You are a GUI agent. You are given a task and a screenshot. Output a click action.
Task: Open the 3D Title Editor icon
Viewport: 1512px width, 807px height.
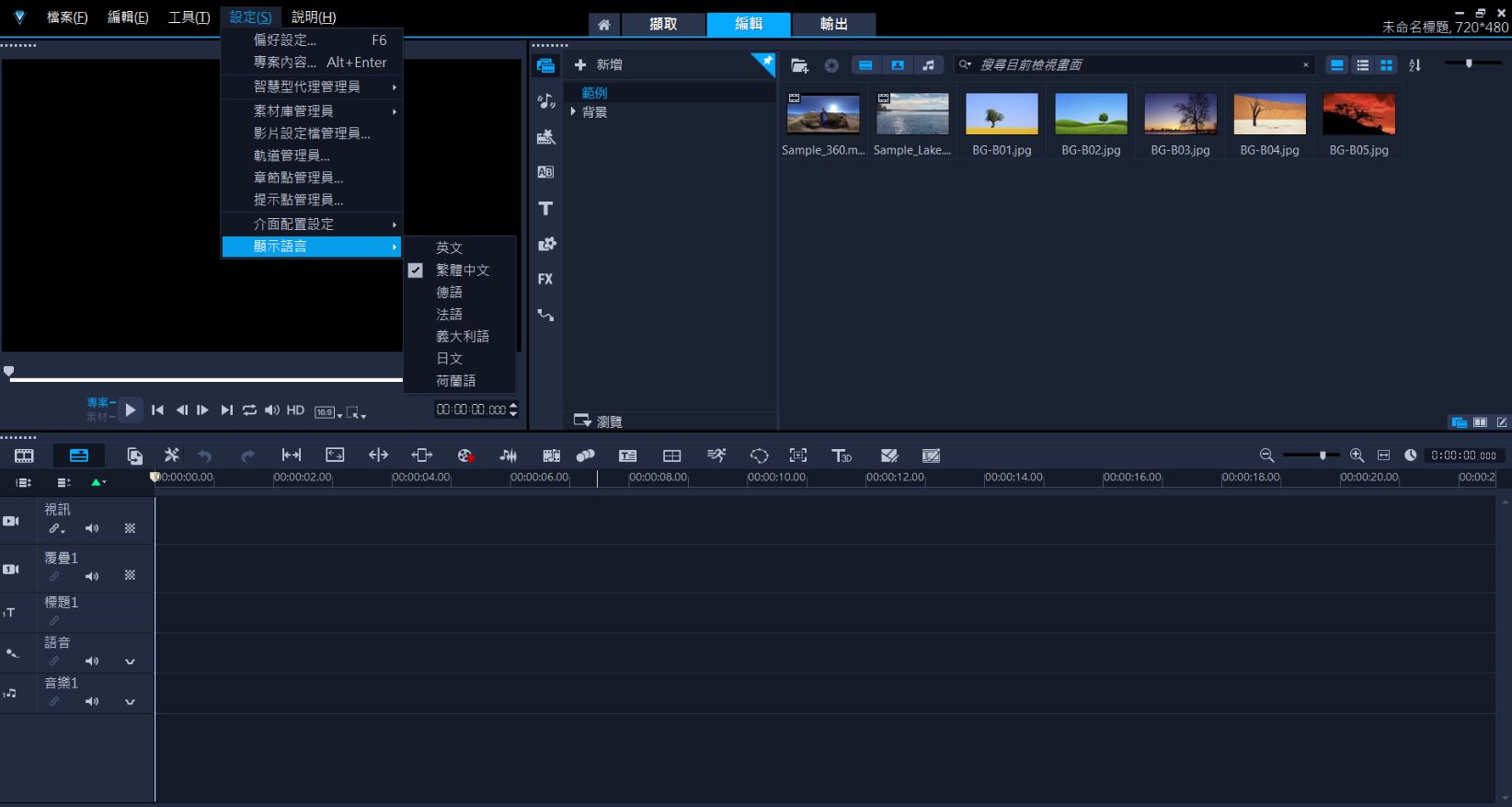pos(841,455)
